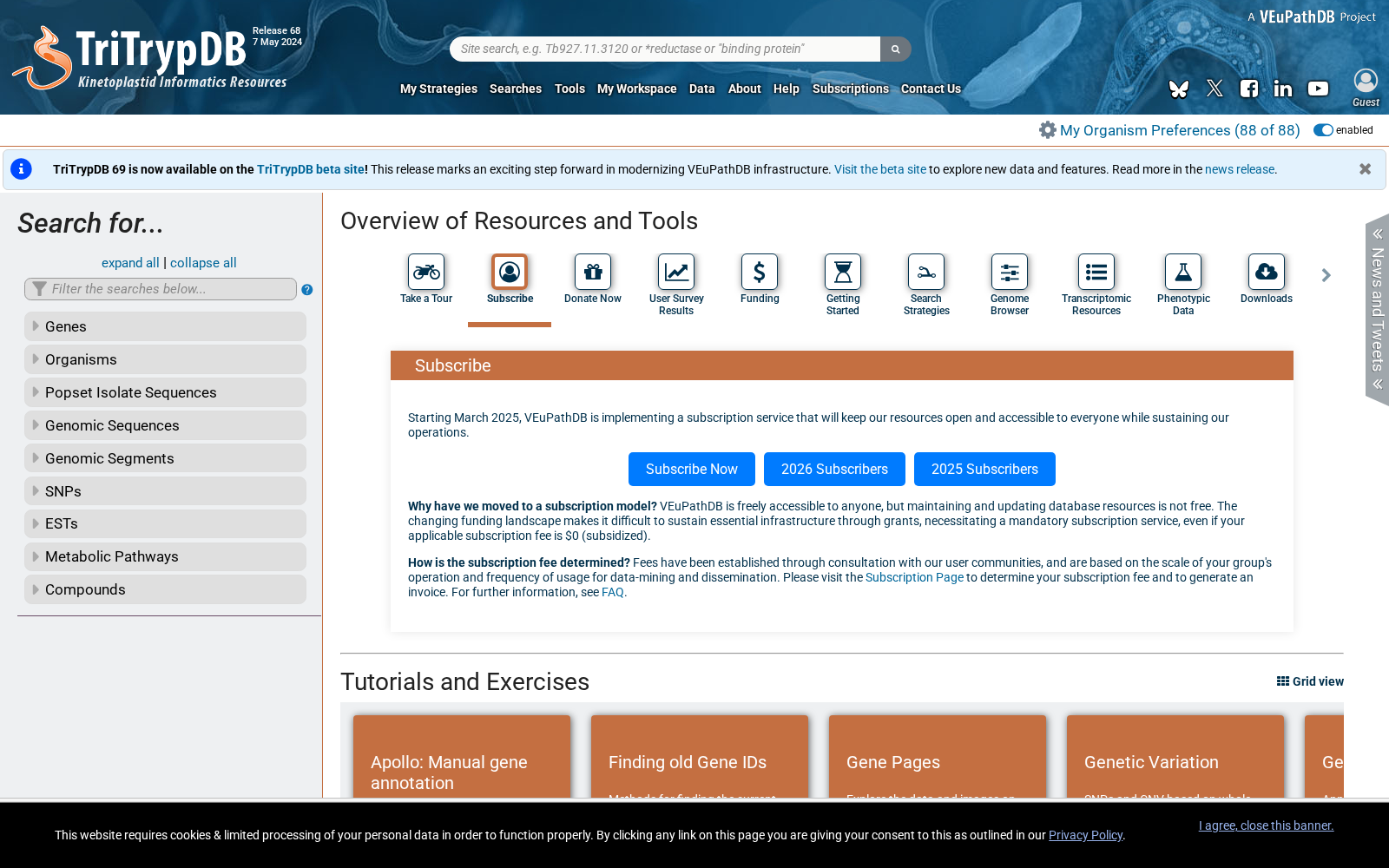This screenshot has height=868, width=1389.
Task: Open the About menu
Action: click(x=745, y=89)
